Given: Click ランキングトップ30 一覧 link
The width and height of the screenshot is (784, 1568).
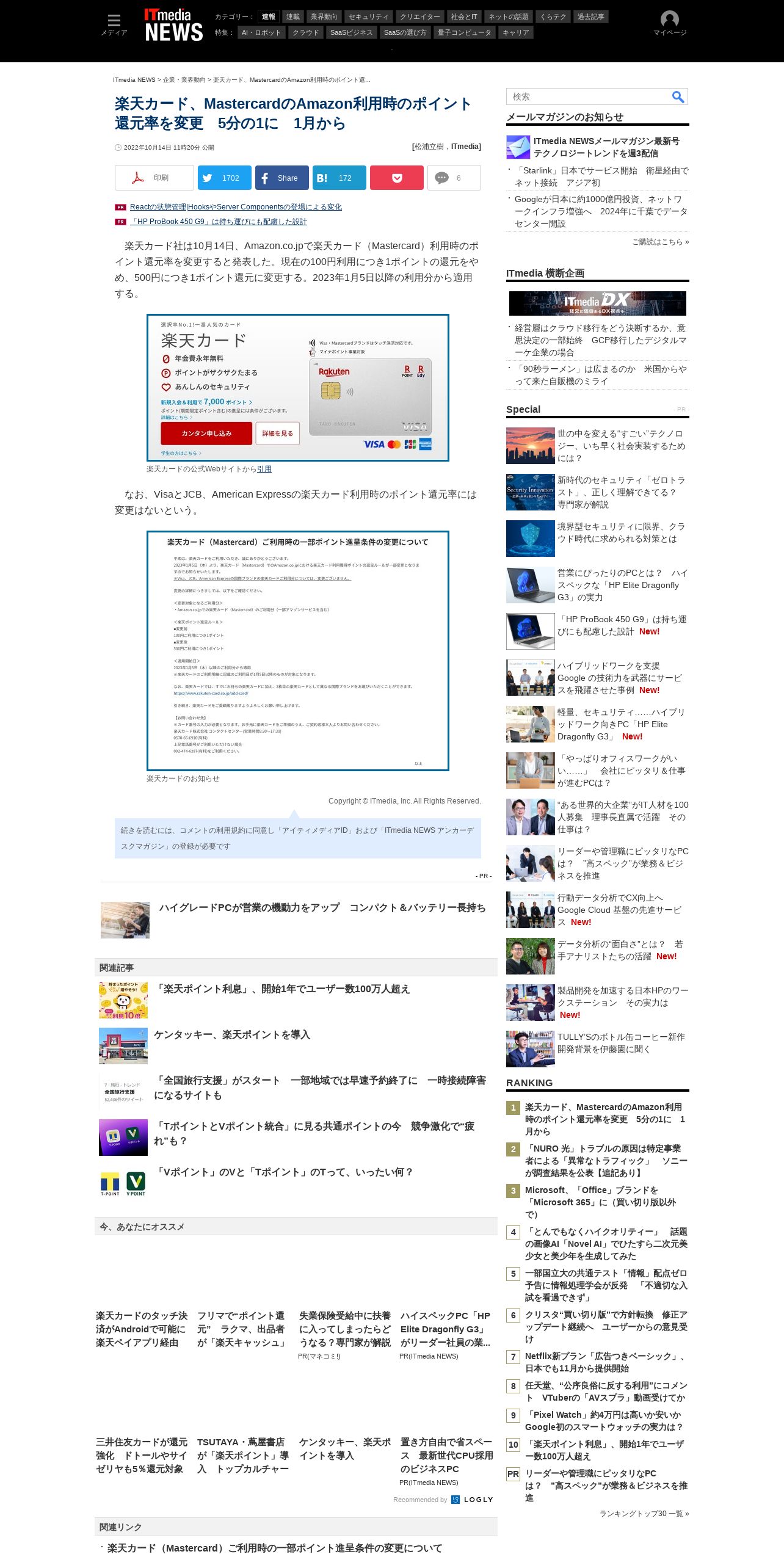Looking at the screenshot, I should [x=644, y=1513].
